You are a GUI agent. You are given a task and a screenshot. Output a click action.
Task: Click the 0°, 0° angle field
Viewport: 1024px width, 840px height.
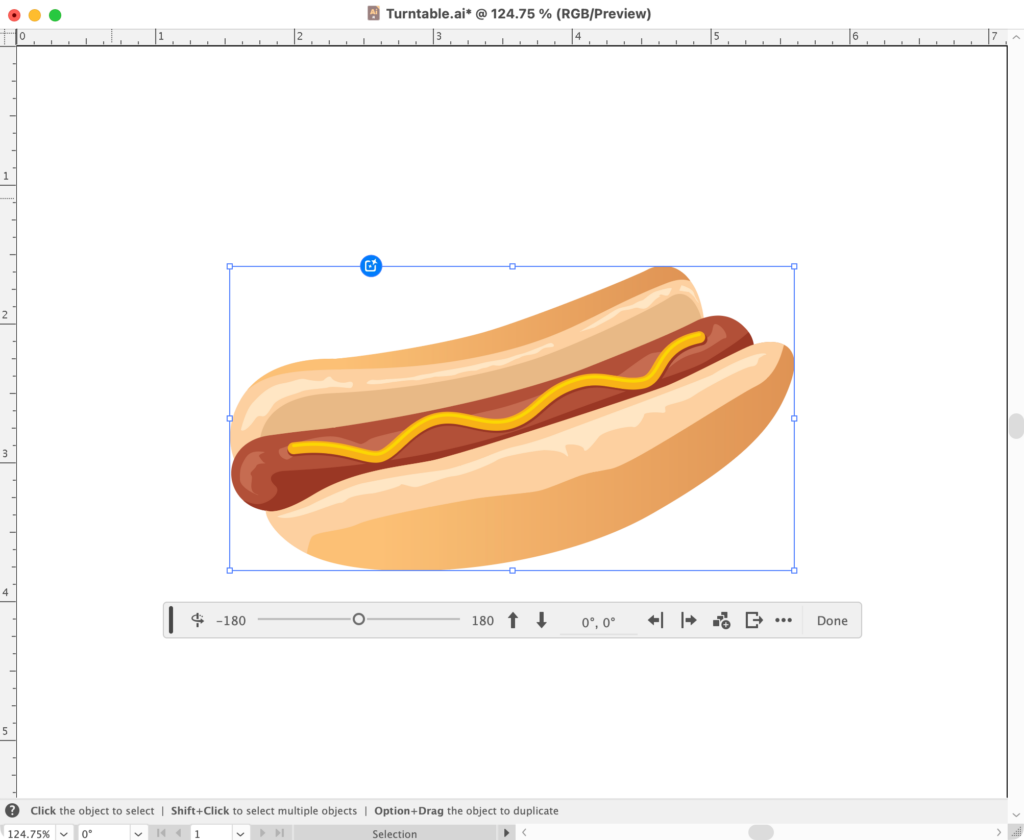coord(599,622)
